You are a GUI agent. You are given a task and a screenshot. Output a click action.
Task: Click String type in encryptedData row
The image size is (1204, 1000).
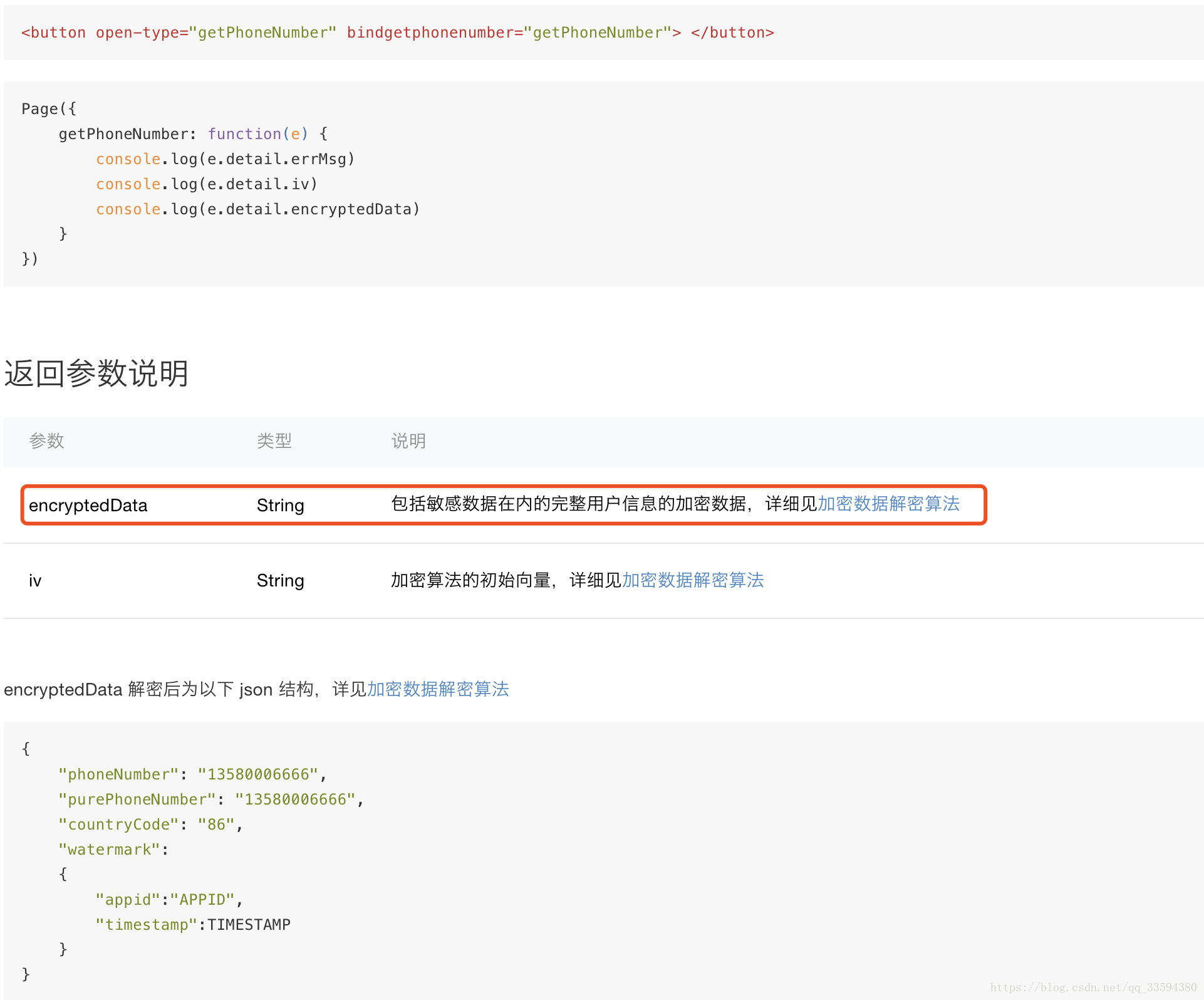[280, 506]
